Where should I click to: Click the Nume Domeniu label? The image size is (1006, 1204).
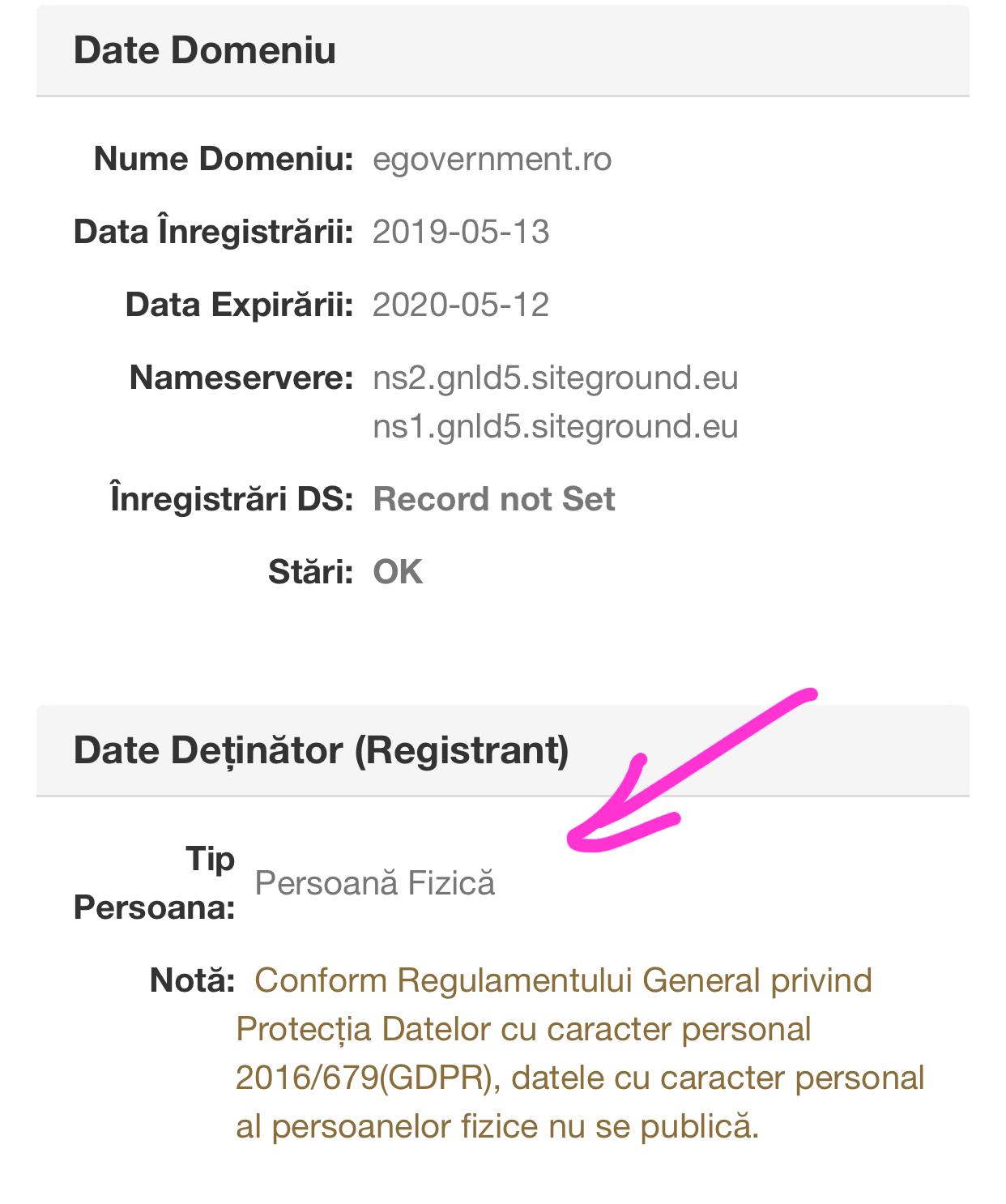(224, 159)
